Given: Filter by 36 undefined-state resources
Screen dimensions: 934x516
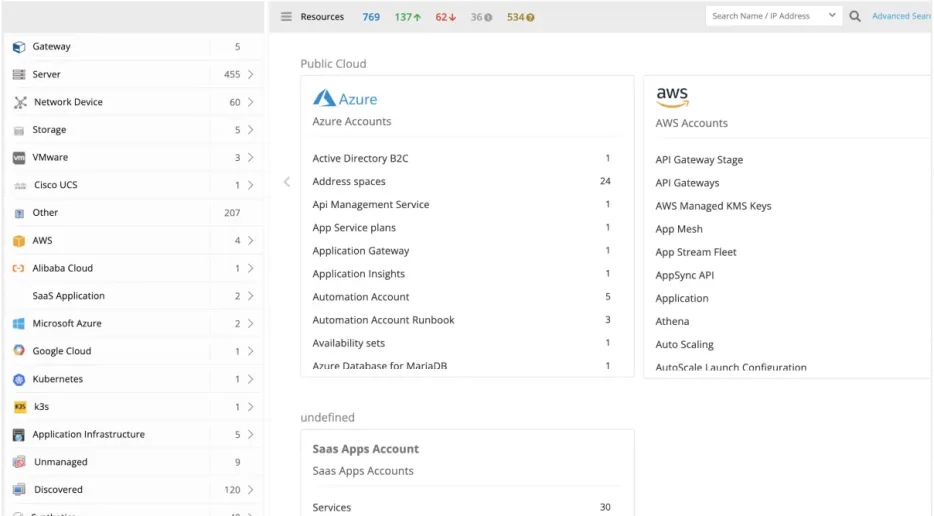Looking at the screenshot, I should click(481, 17).
